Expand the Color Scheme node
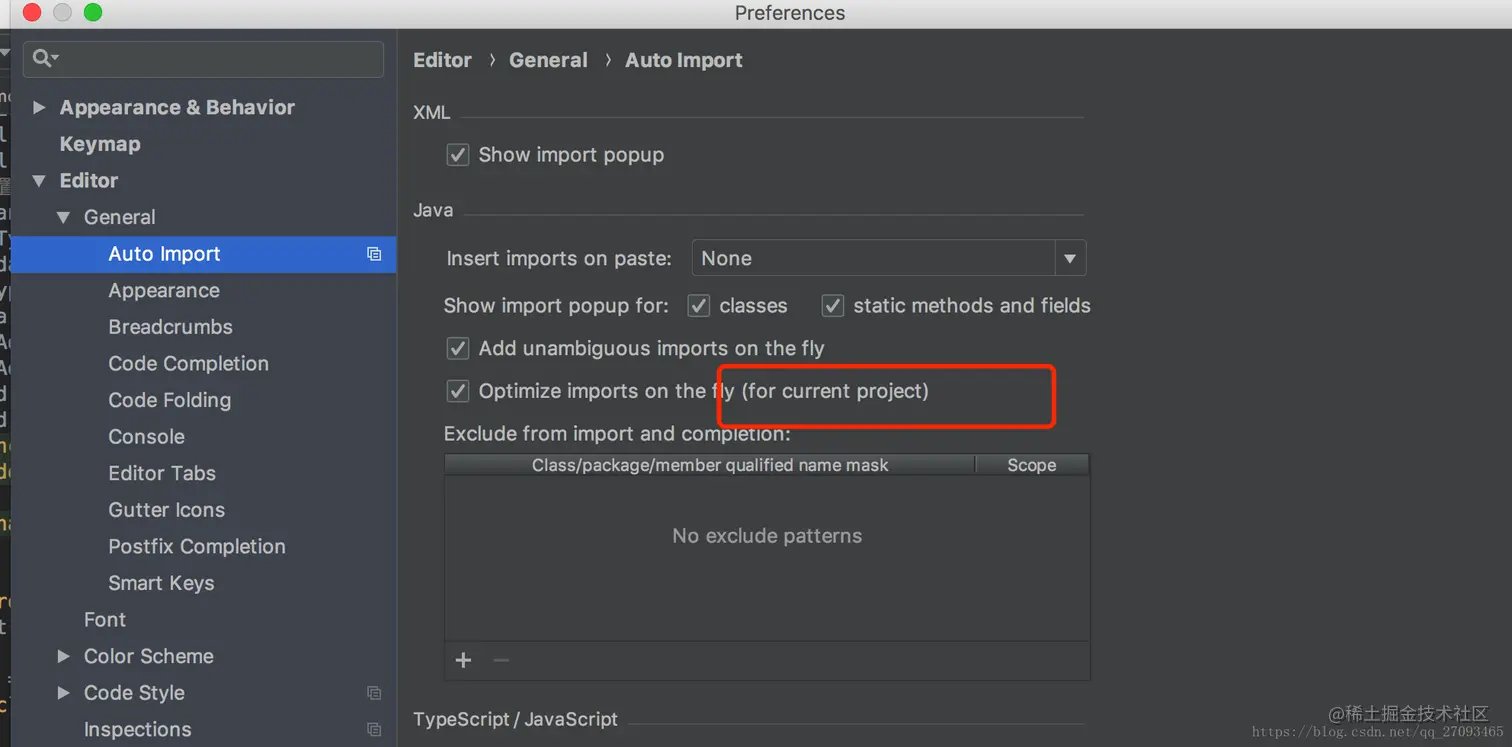Screen dimensions: 1512x747 (x=63, y=656)
